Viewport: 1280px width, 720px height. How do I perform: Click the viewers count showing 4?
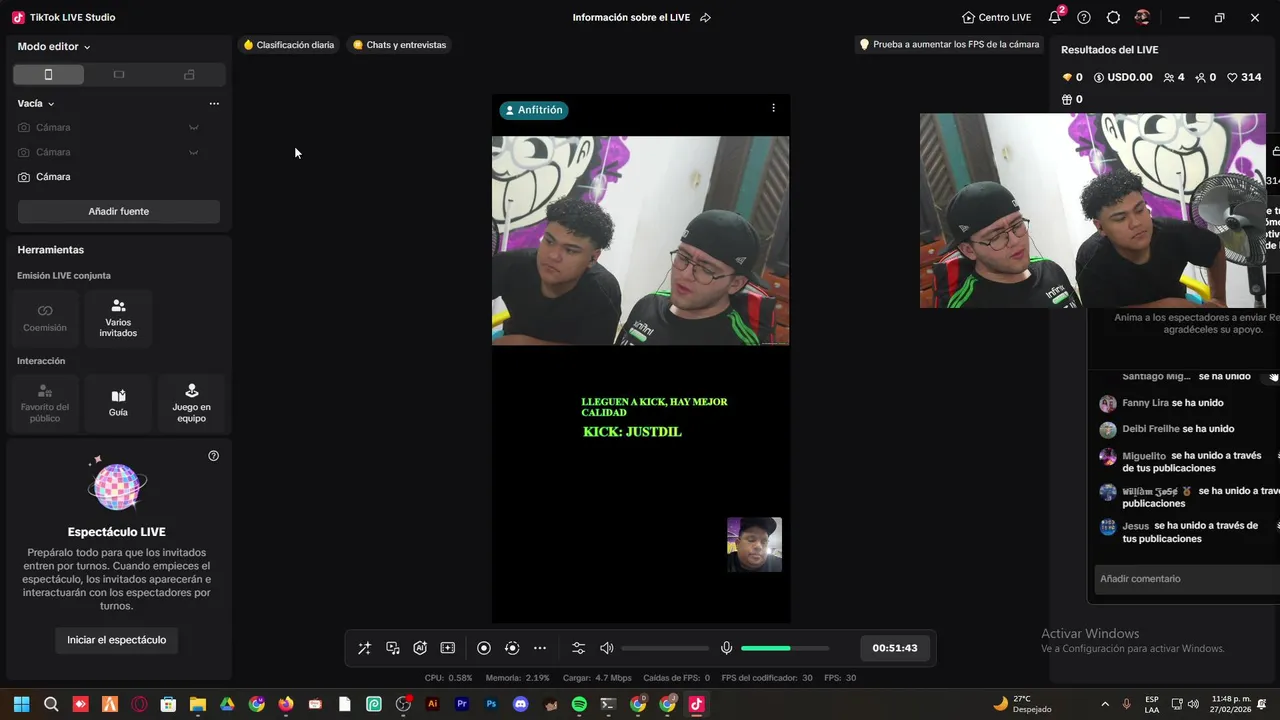[1174, 77]
